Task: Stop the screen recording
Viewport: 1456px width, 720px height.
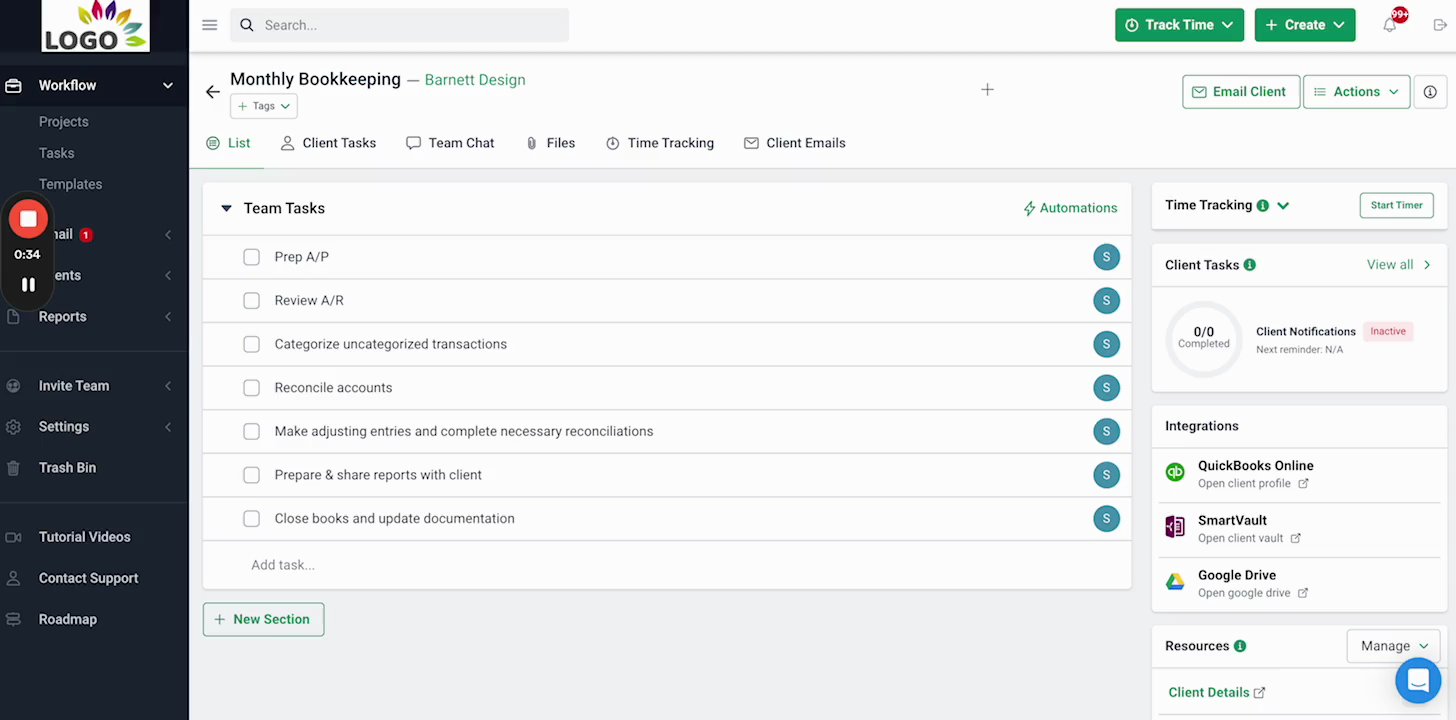Action: tap(28, 219)
